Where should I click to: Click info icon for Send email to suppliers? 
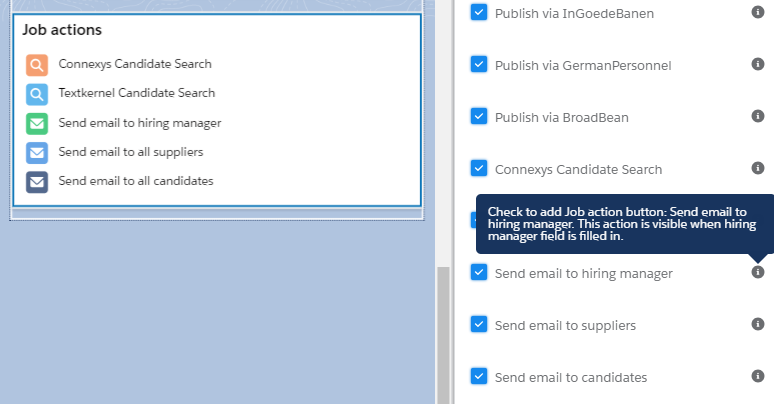pyautogui.click(x=758, y=324)
